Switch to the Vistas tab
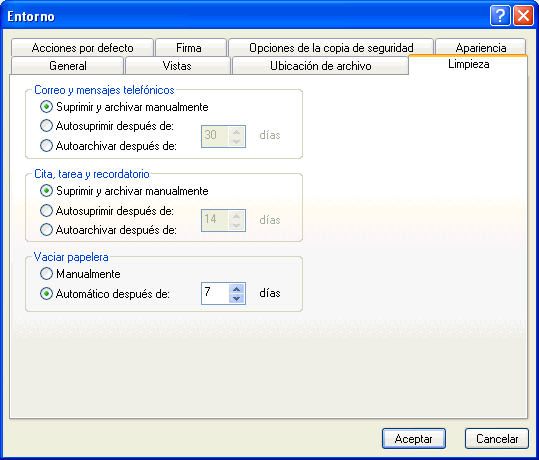Image resolution: width=539 pixels, height=460 pixels. (177, 66)
